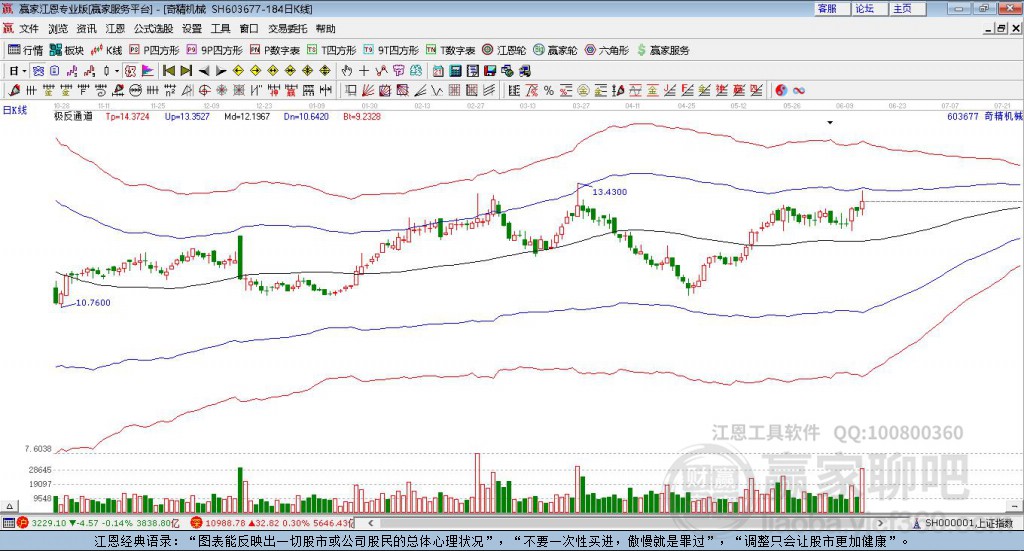This screenshot has height=551, width=1024.
Task: Open the 资讯 menu
Action: tap(86, 29)
